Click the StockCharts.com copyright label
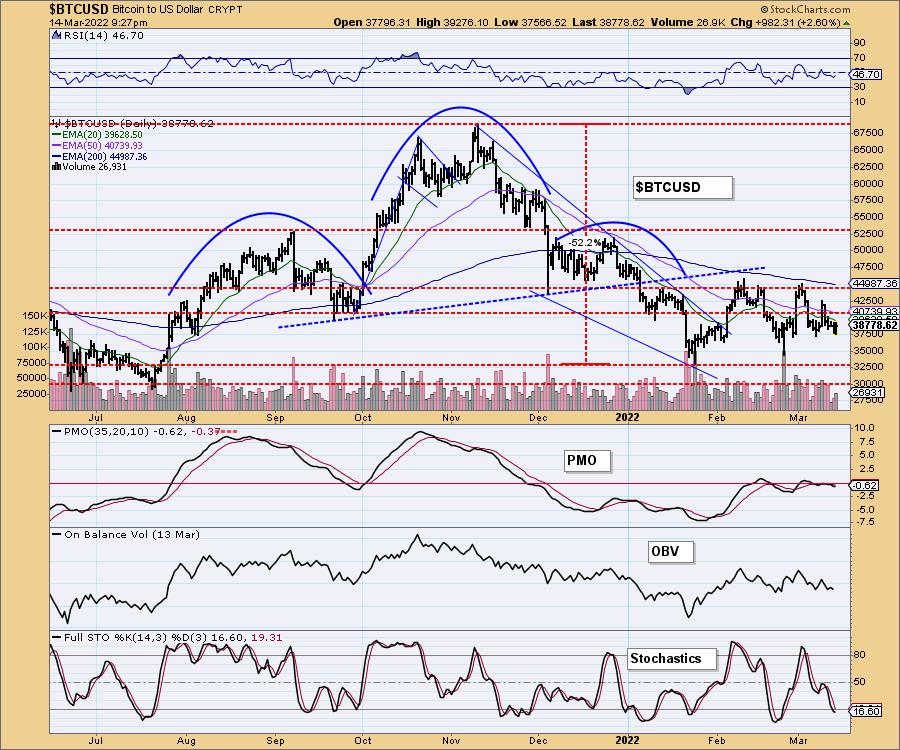 pos(805,9)
